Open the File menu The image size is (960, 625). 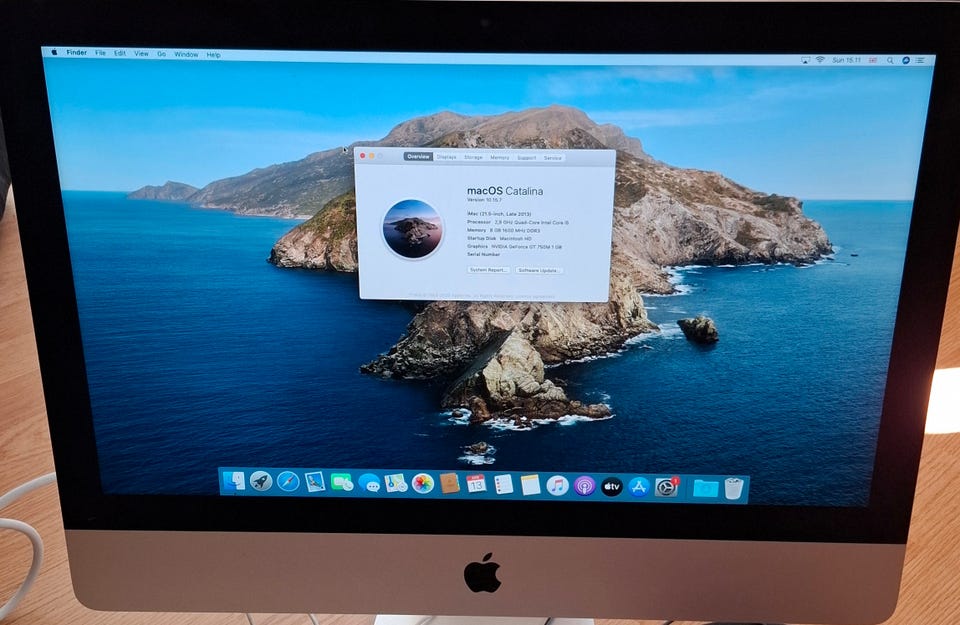100,53
